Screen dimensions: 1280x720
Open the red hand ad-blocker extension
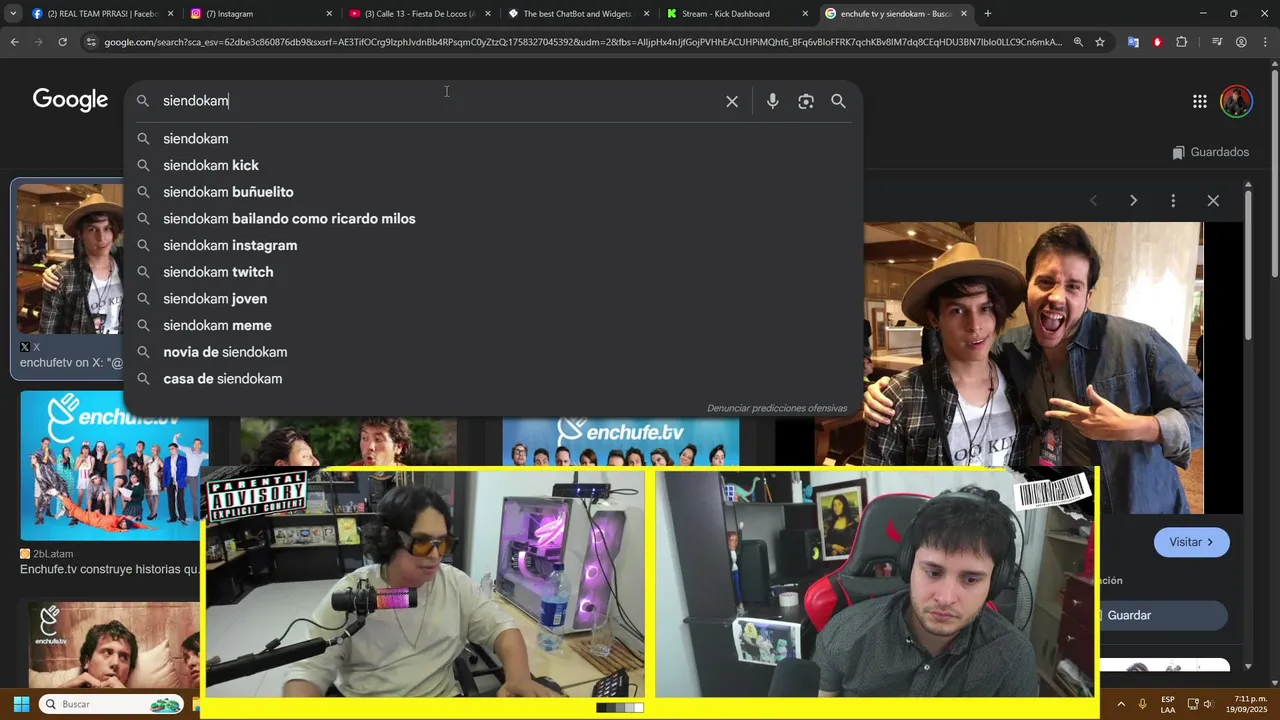click(1157, 42)
